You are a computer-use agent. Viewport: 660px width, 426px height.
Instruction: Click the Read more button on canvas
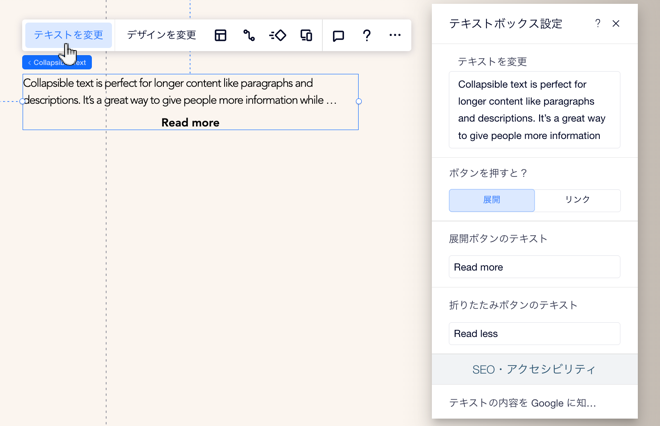click(x=190, y=122)
